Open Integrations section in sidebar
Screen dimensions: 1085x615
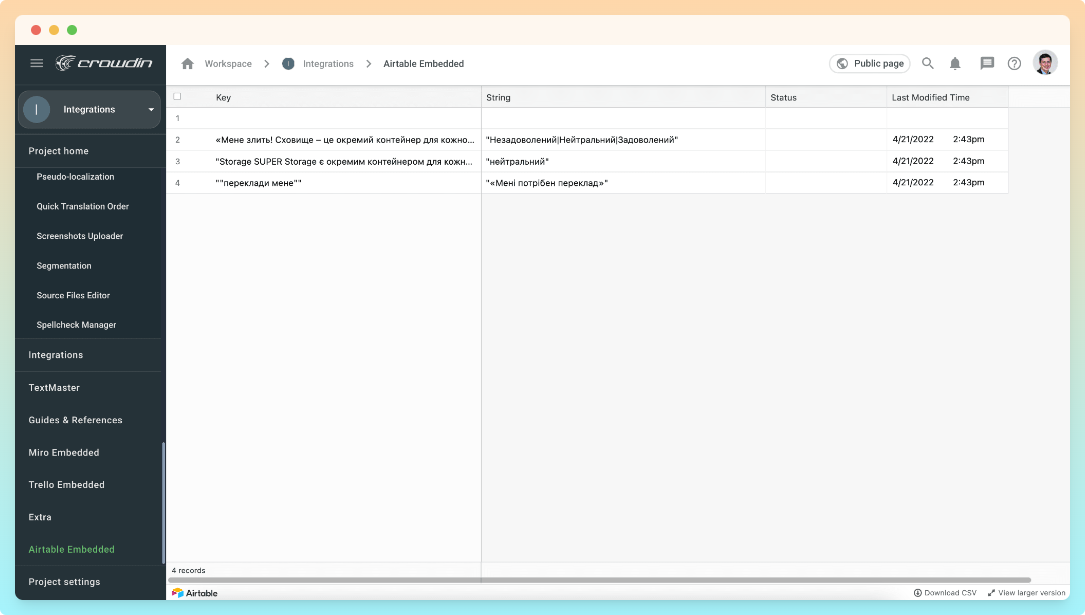pos(55,355)
